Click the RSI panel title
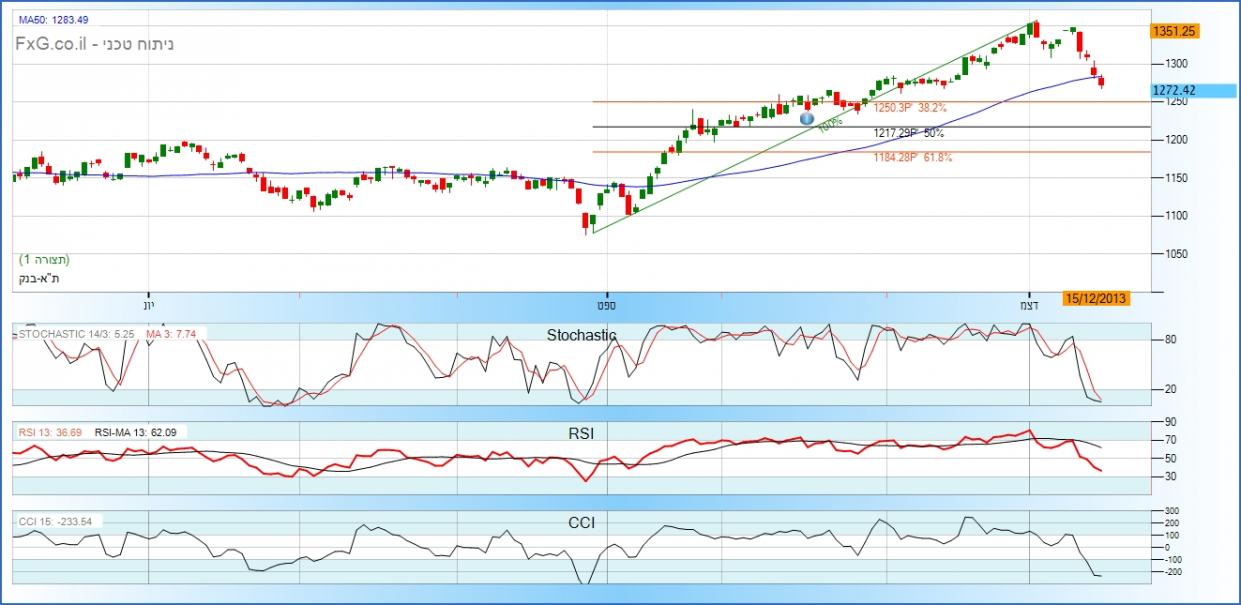The image size is (1241, 605). point(581,433)
